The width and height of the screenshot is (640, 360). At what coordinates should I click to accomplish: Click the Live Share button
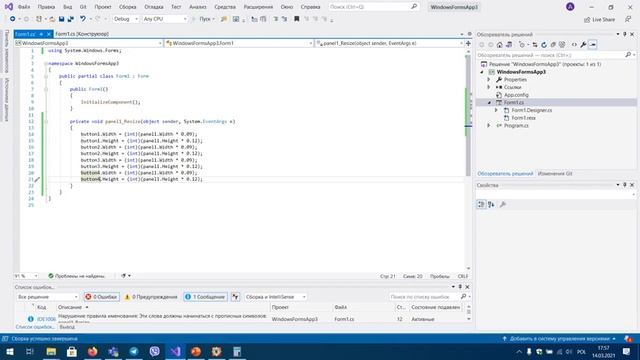(599, 20)
